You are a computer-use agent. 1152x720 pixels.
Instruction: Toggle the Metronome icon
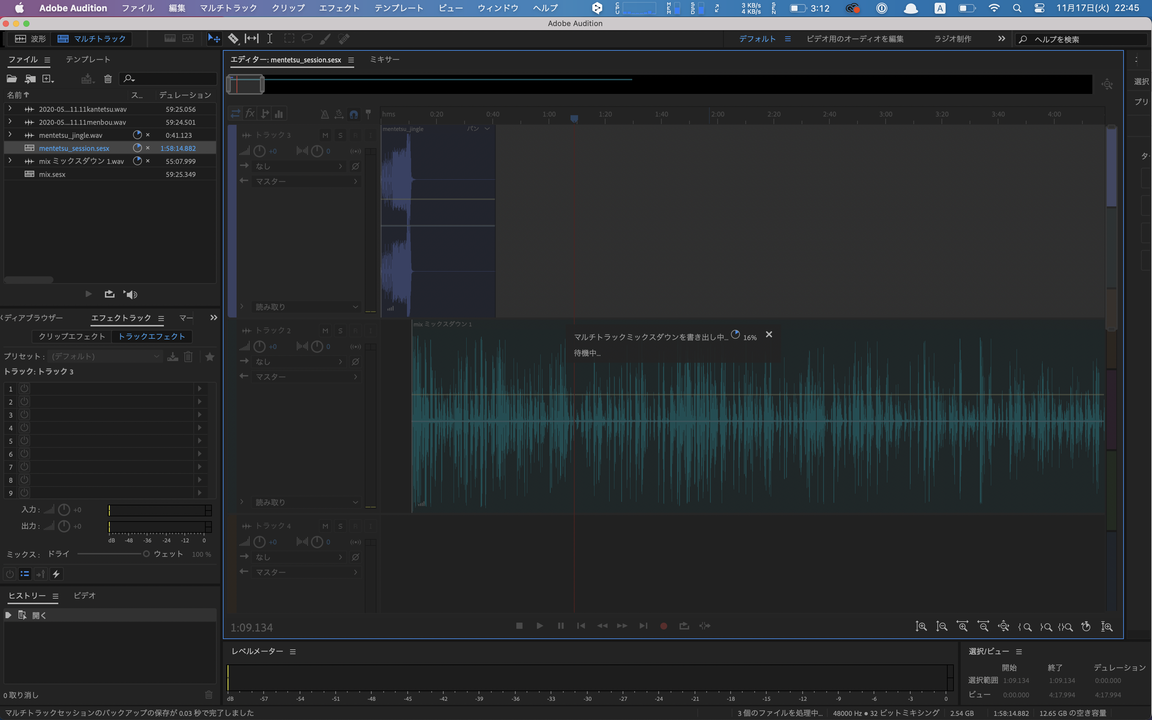pos(325,114)
